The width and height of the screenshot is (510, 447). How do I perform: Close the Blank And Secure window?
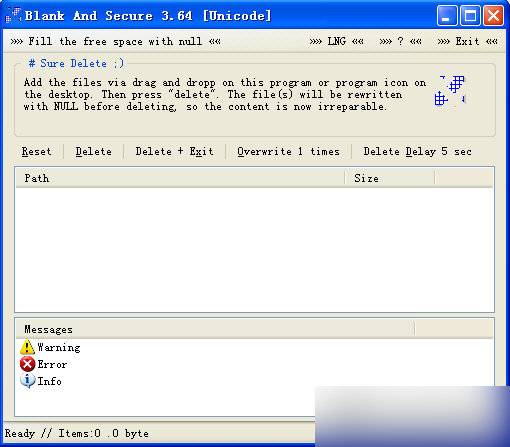click(x=493, y=15)
